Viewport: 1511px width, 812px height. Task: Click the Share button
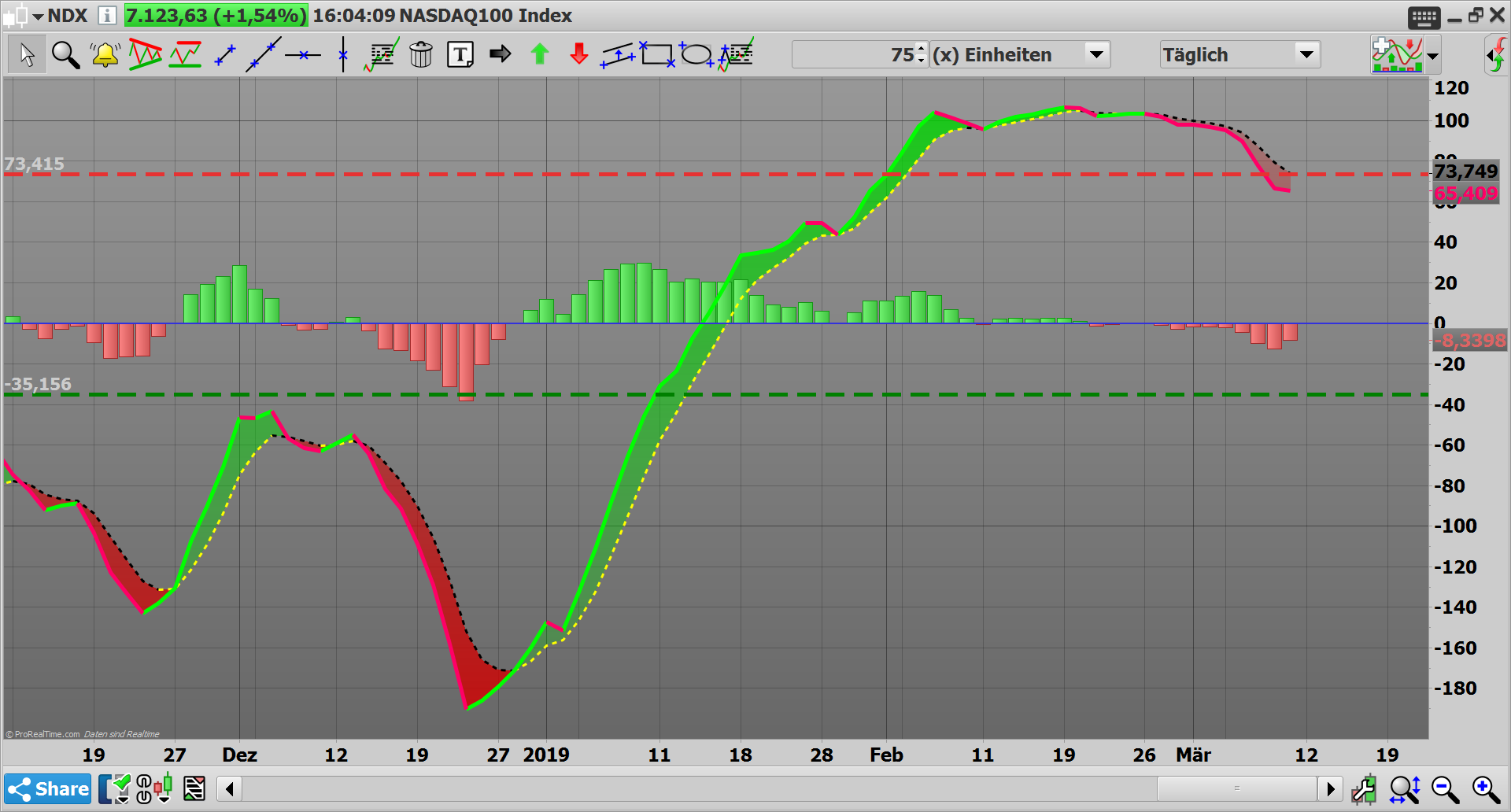pos(47,788)
